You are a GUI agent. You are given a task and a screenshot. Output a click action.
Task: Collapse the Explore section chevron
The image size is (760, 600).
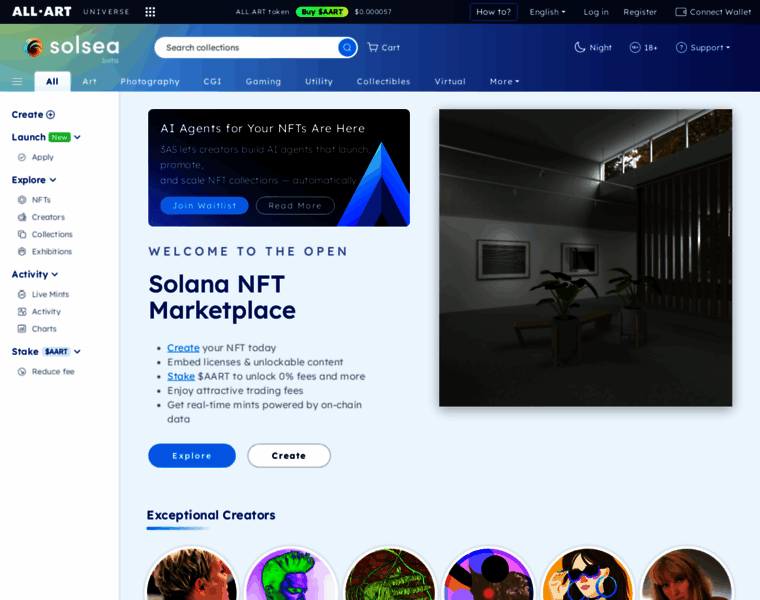pyautogui.click(x=53, y=180)
